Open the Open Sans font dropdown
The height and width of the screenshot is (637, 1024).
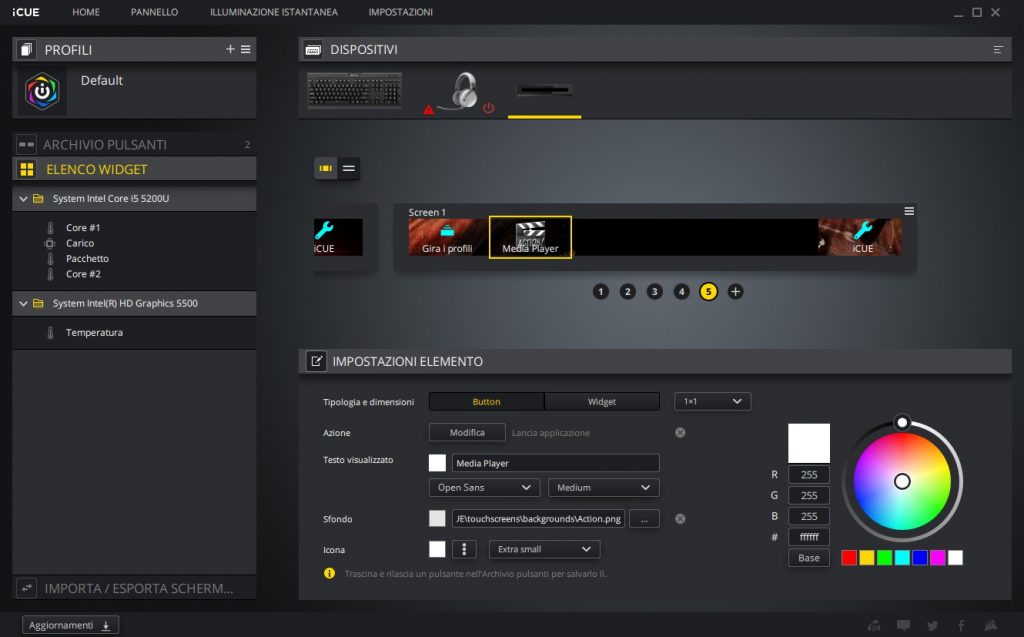(x=485, y=487)
